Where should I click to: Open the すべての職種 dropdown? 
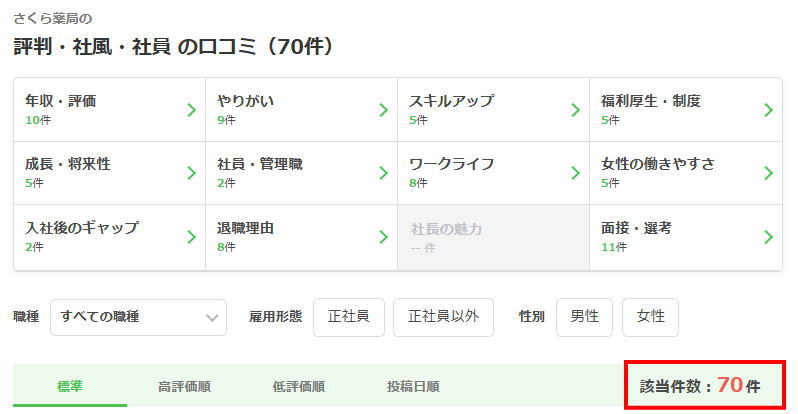coord(138,317)
